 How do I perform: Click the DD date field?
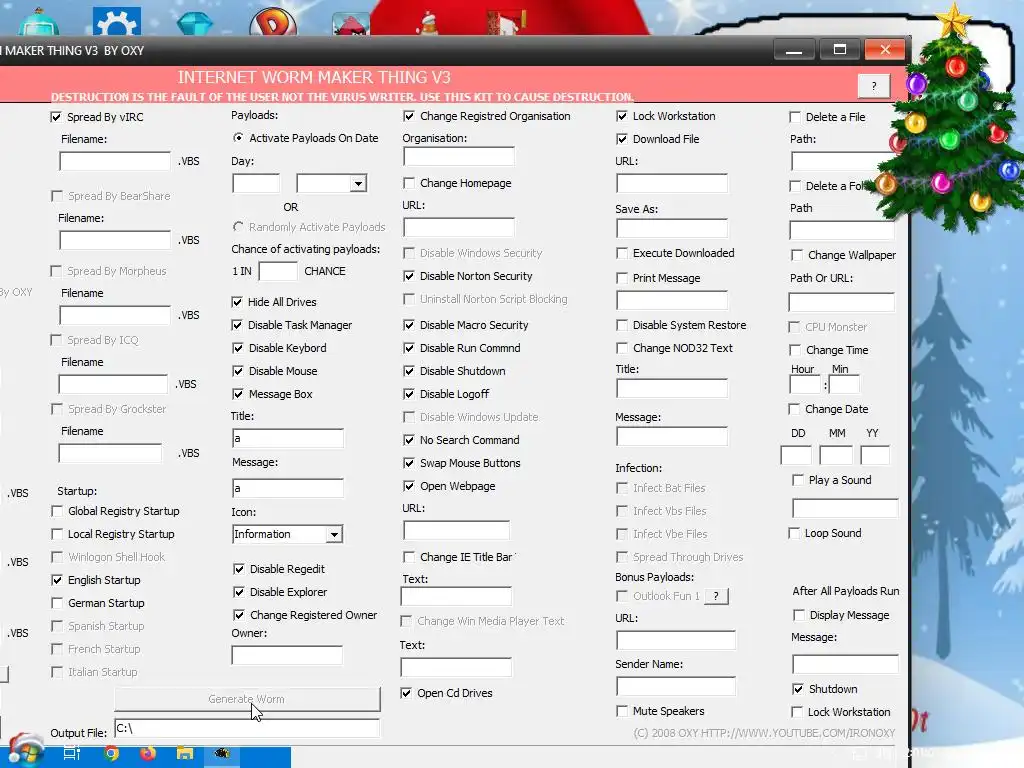point(796,455)
